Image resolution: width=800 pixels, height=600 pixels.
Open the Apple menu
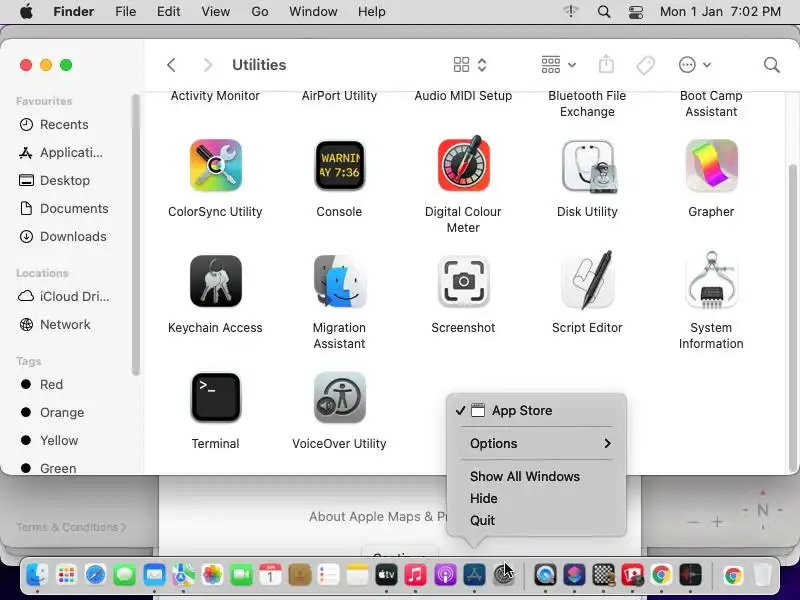[x=26, y=11]
